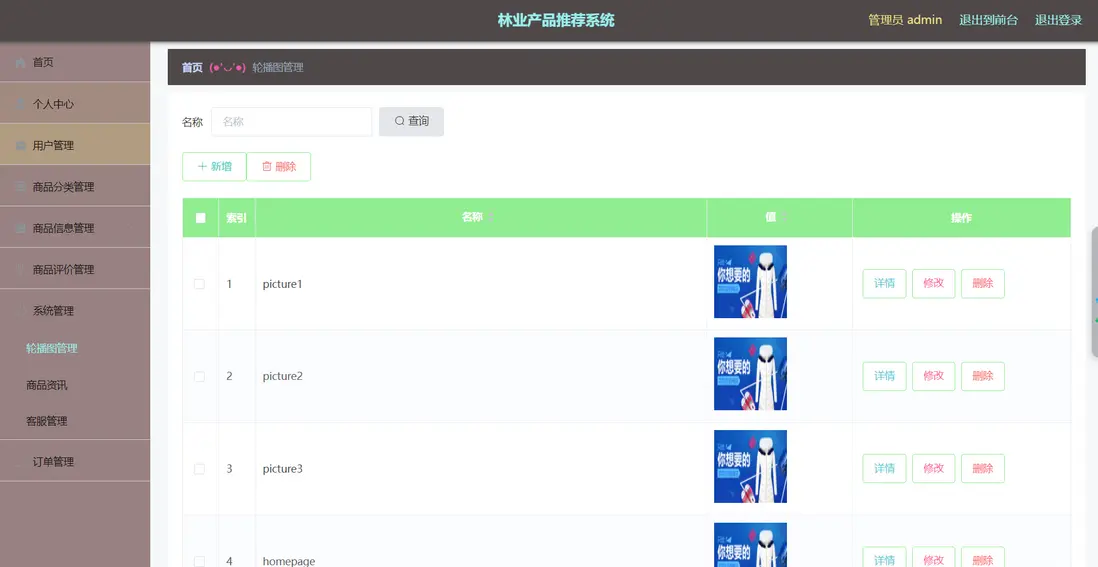Click the 新增 add button
Screen dimensions: 1098x567
(214, 167)
